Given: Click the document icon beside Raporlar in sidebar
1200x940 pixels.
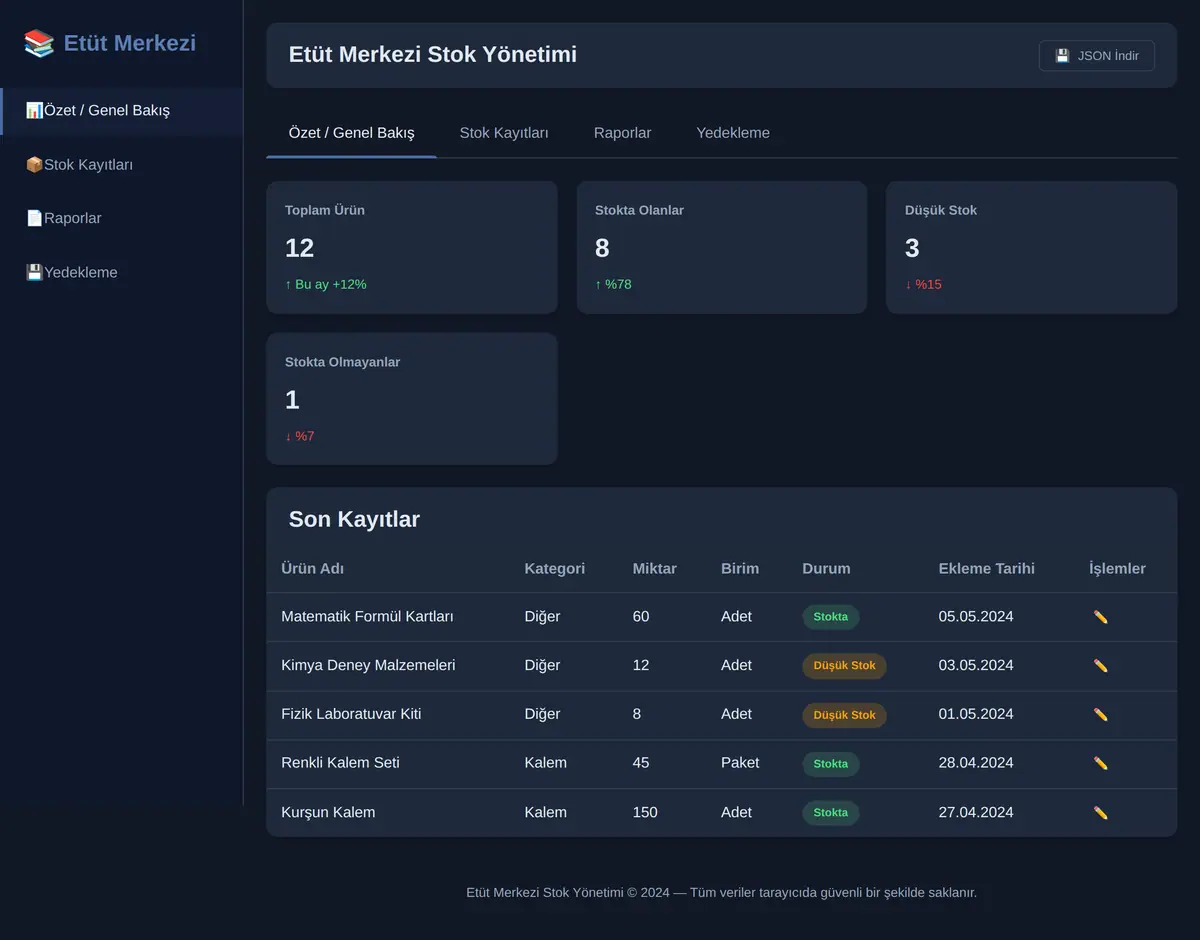Looking at the screenshot, I should 34,218.
